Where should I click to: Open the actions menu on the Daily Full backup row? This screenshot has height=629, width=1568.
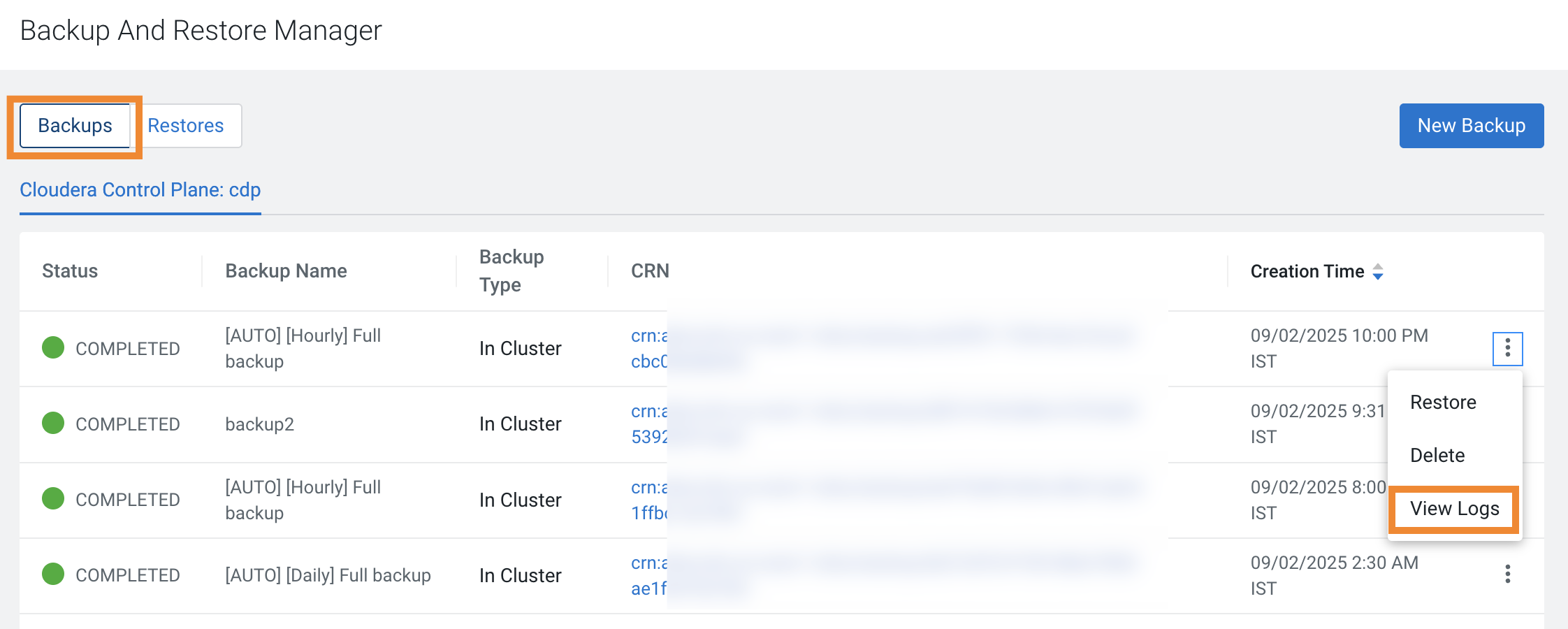[1507, 574]
